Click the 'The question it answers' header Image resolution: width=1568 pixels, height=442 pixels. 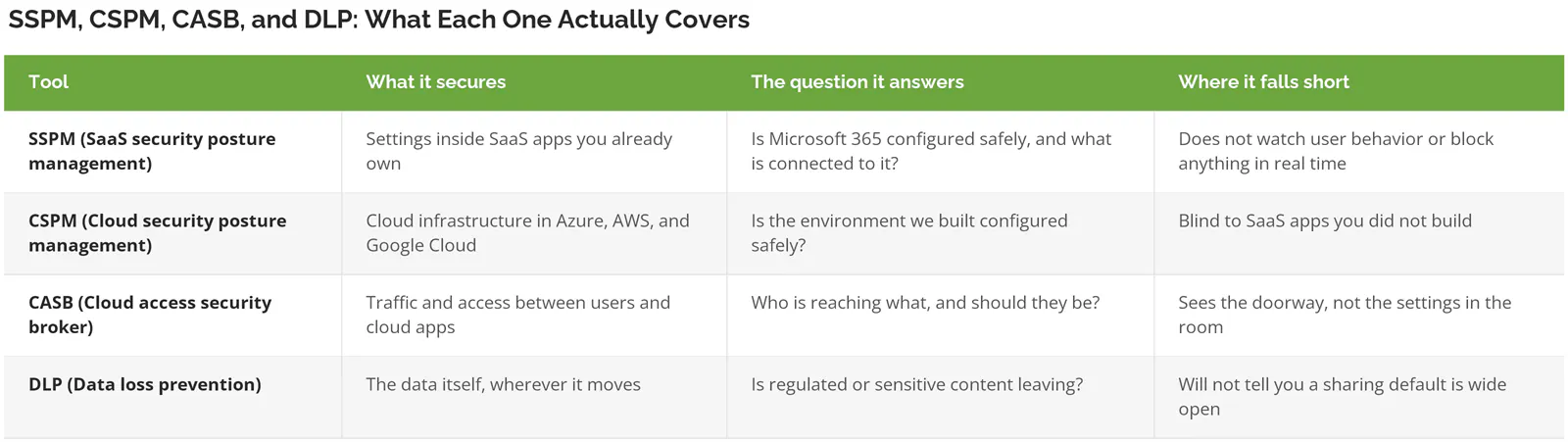click(x=857, y=82)
